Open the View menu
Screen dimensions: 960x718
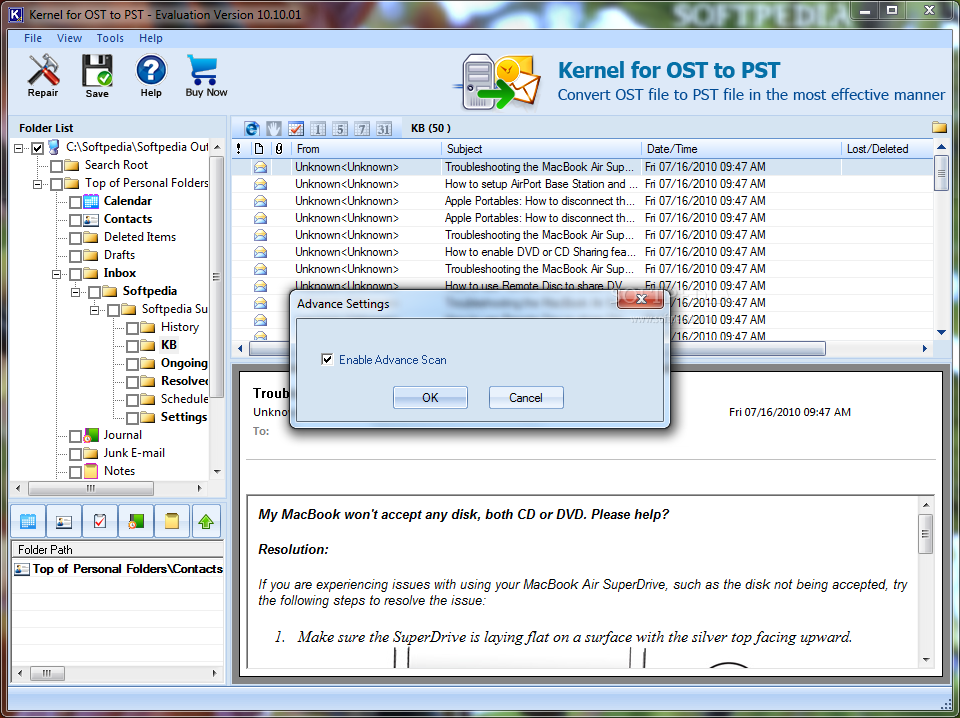point(69,38)
